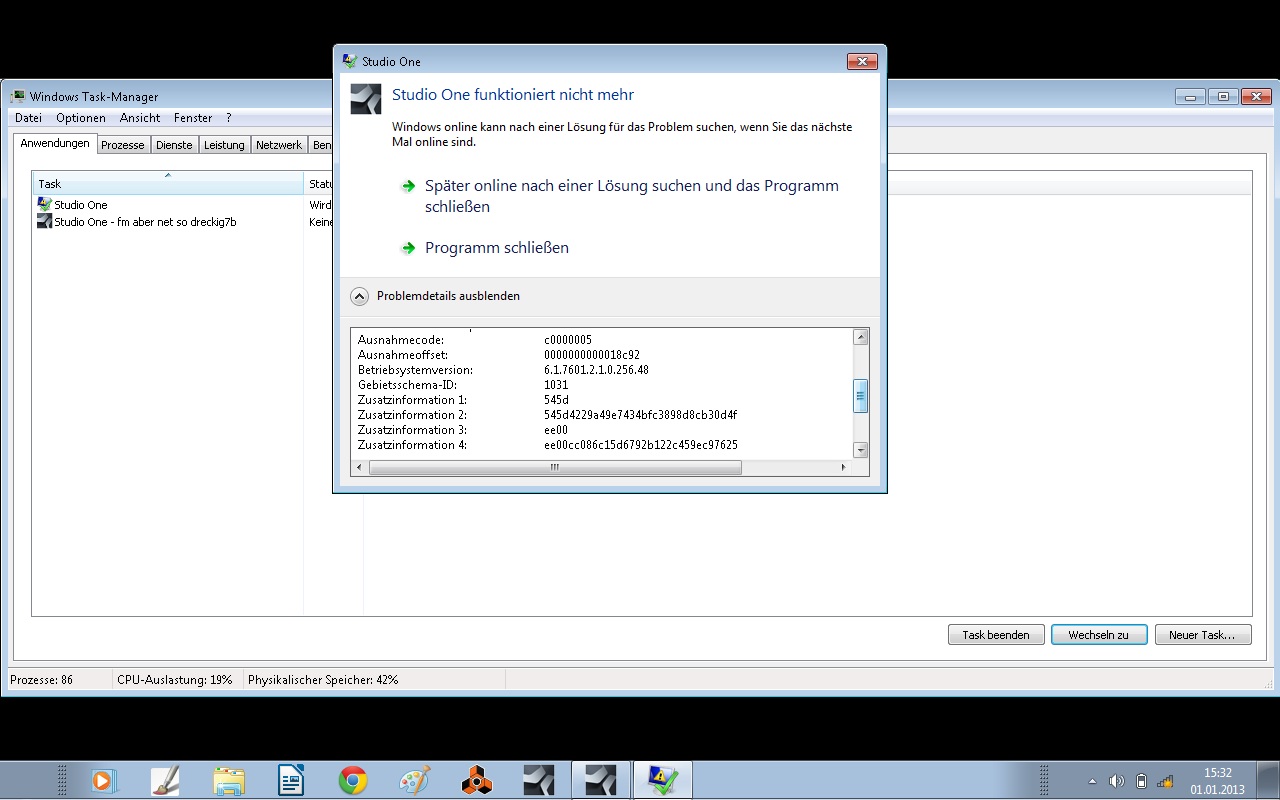
Task: Click 'Physikalischer Speicher: 42%' status text
Action: click(x=323, y=680)
